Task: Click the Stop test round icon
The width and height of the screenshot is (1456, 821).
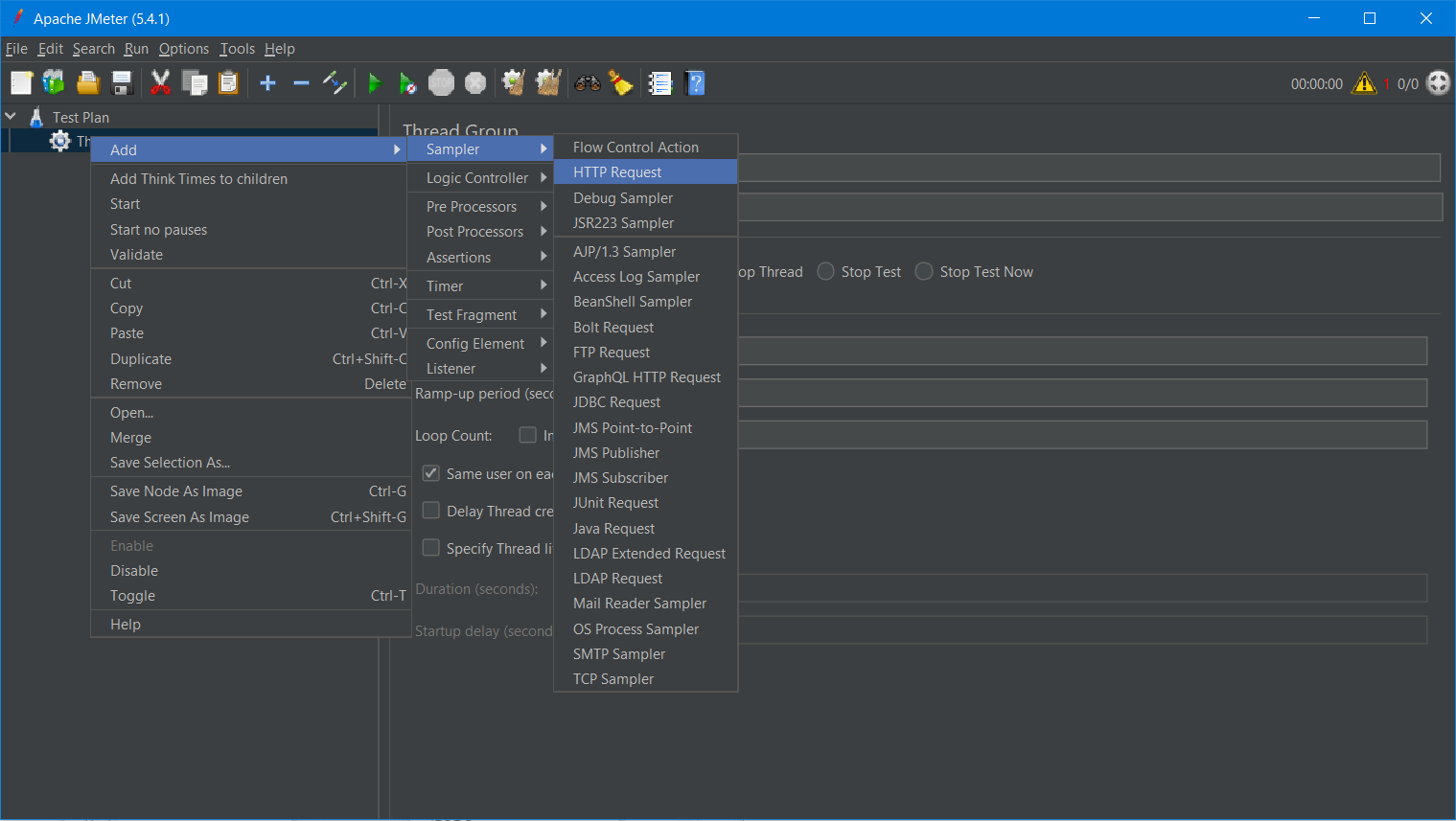Action: tap(442, 83)
